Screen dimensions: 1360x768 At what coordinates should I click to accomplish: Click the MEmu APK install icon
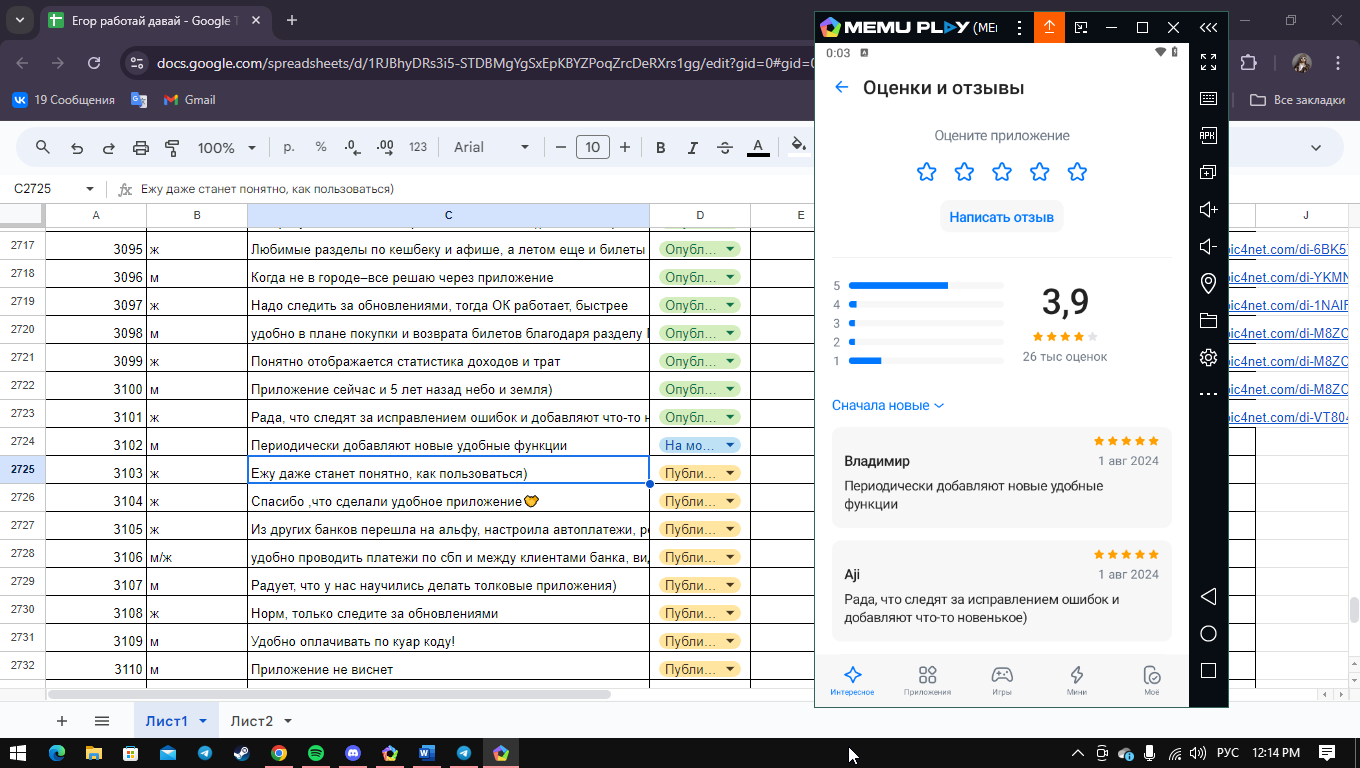pyautogui.click(x=1208, y=135)
